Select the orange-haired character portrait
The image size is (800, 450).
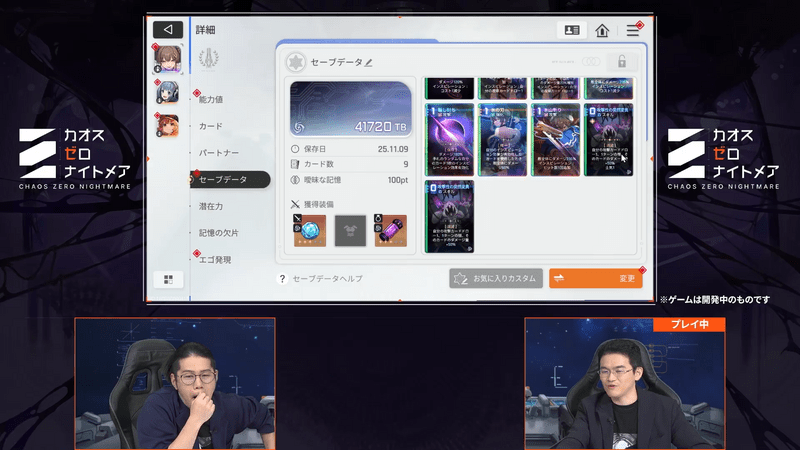coord(167,125)
